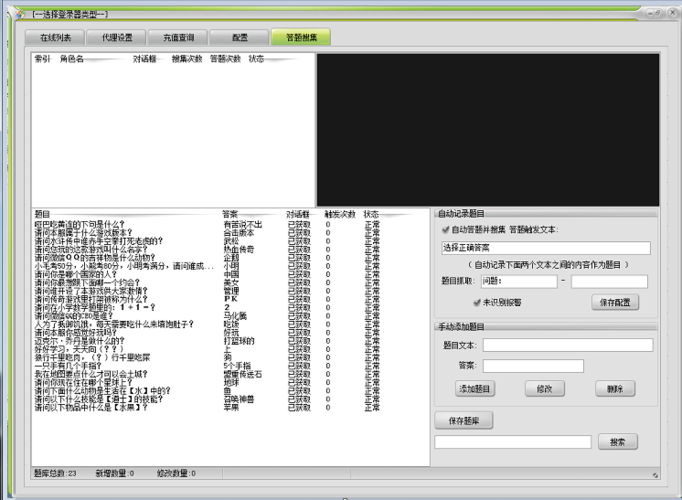
Task: Click the search text box beside 搜索
Action: (x=512, y=442)
